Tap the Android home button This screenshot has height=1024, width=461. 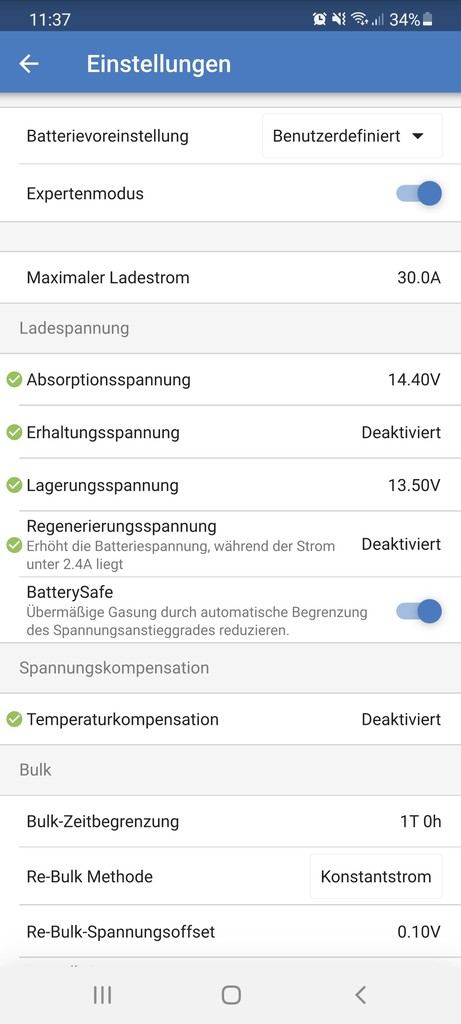click(x=231, y=995)
